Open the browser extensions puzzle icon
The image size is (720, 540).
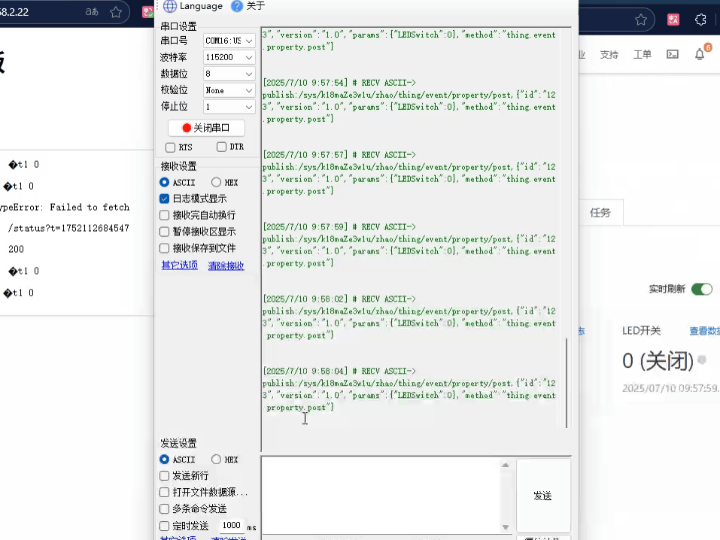pos(702,19)
